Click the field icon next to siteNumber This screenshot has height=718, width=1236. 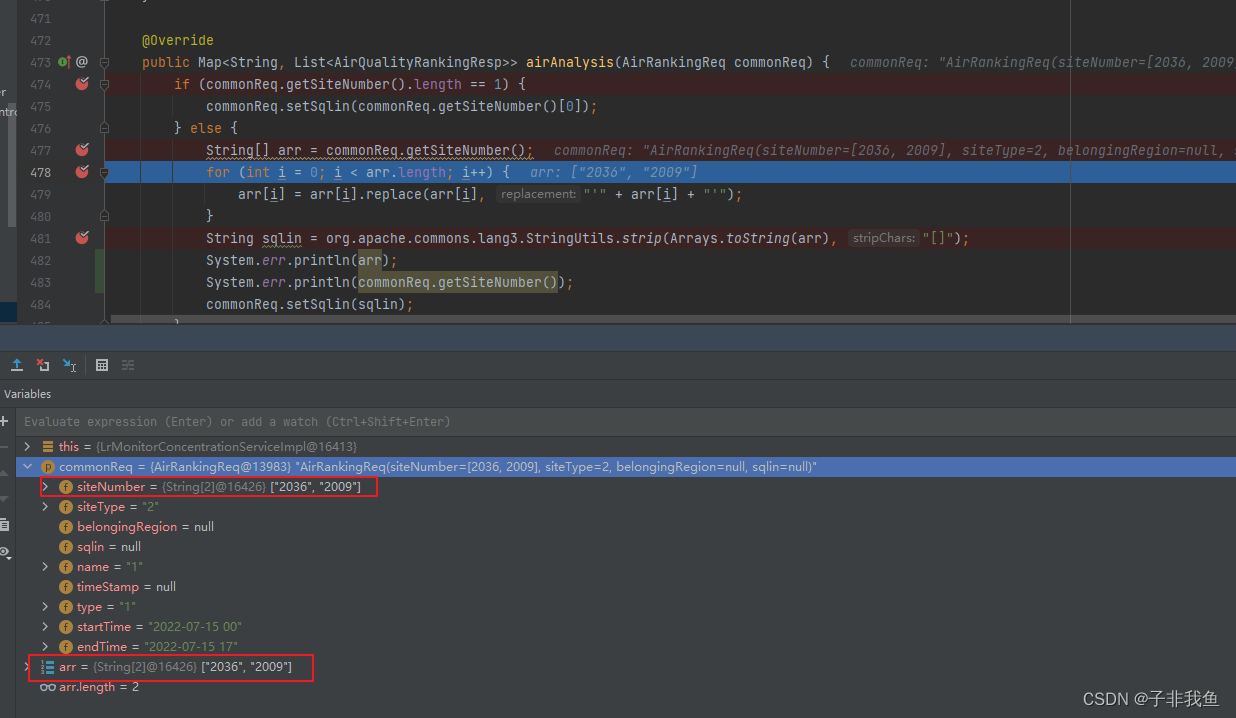pyautogui.click(x=66, y=487)
